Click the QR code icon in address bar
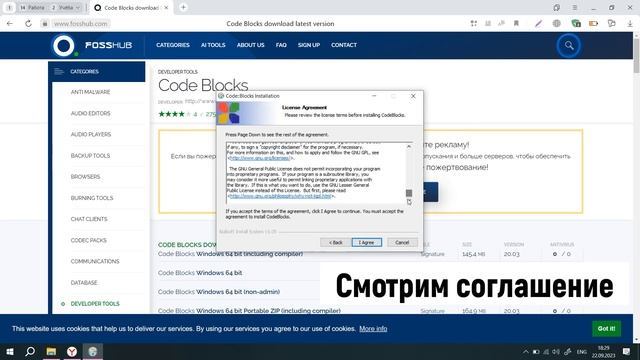640x360 pixels. (x=473, y=24)
